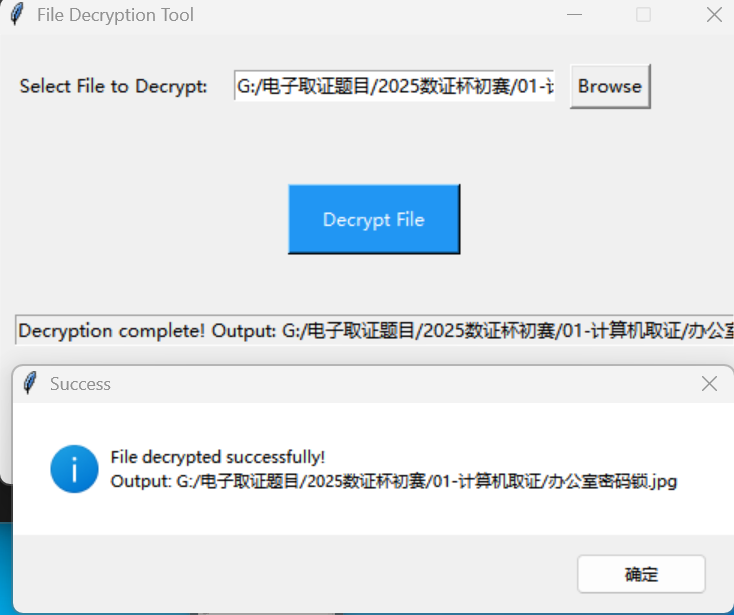
Task: Click the feather icon in File Decryption Tool title bar
Action: coord(17,15)
